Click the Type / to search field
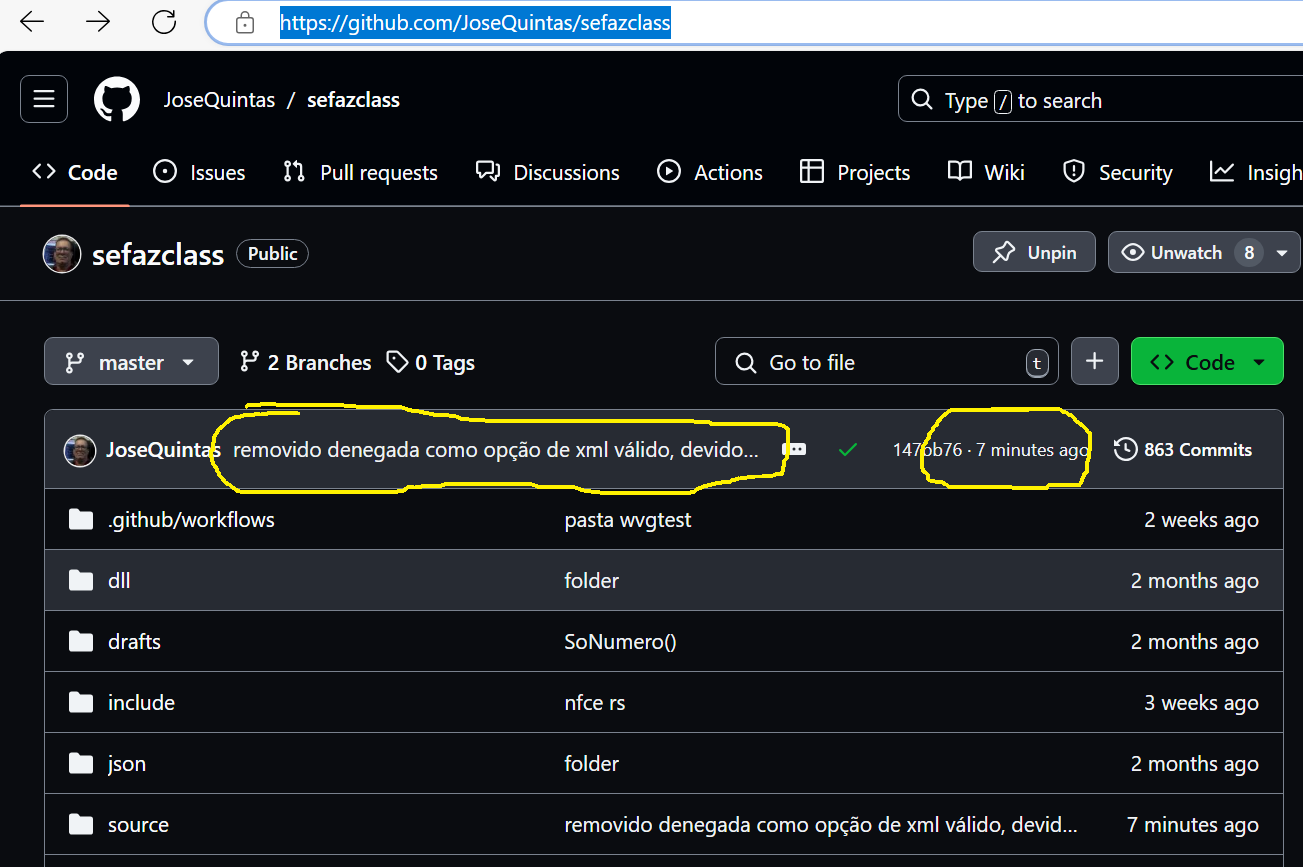1303x867 pixels. click(1100, 100)
